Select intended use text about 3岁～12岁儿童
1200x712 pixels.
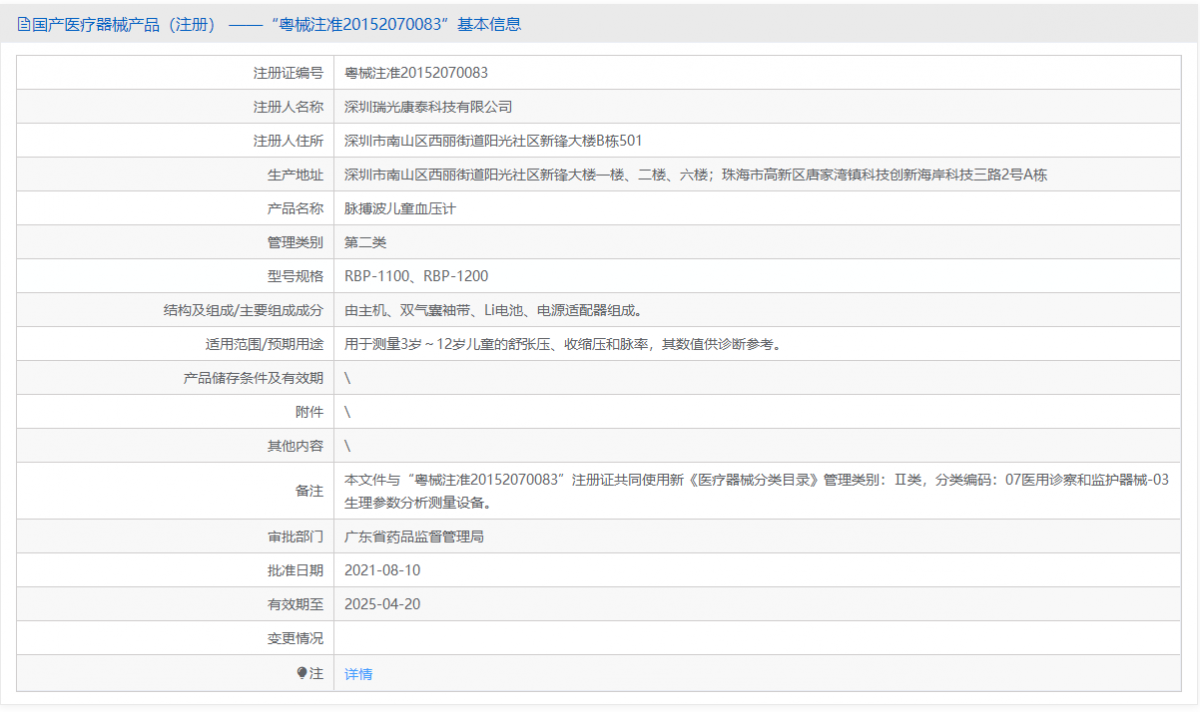point(562,344)
